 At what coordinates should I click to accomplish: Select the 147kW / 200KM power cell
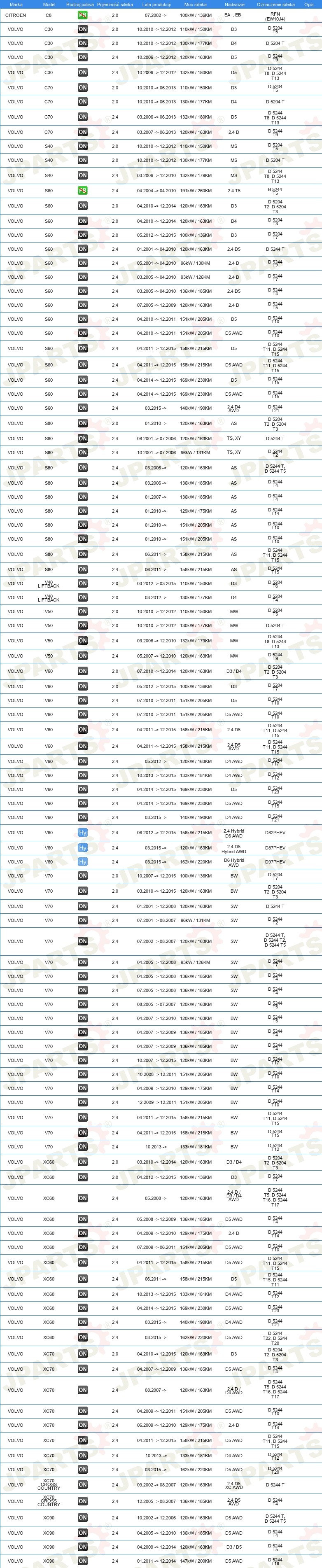point(196,1561)
